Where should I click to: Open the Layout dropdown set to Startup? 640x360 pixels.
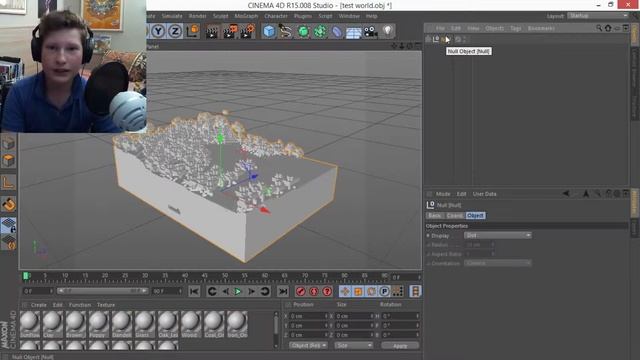598,16
